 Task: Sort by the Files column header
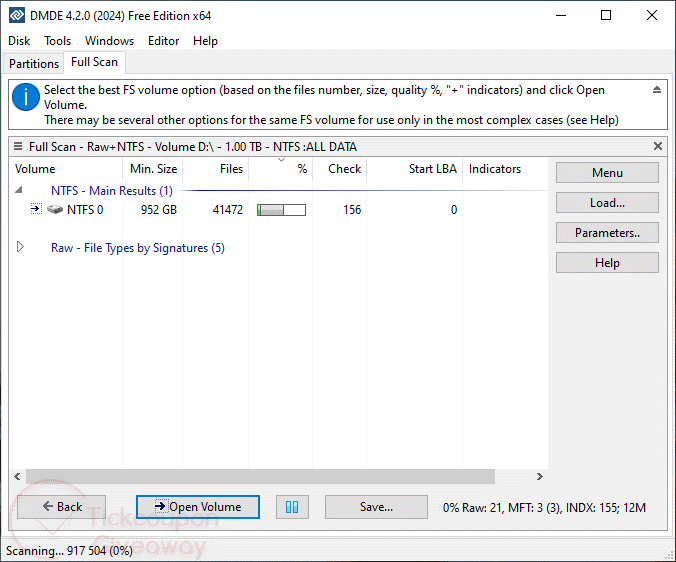pyautogui.click(x=216, y=169)
